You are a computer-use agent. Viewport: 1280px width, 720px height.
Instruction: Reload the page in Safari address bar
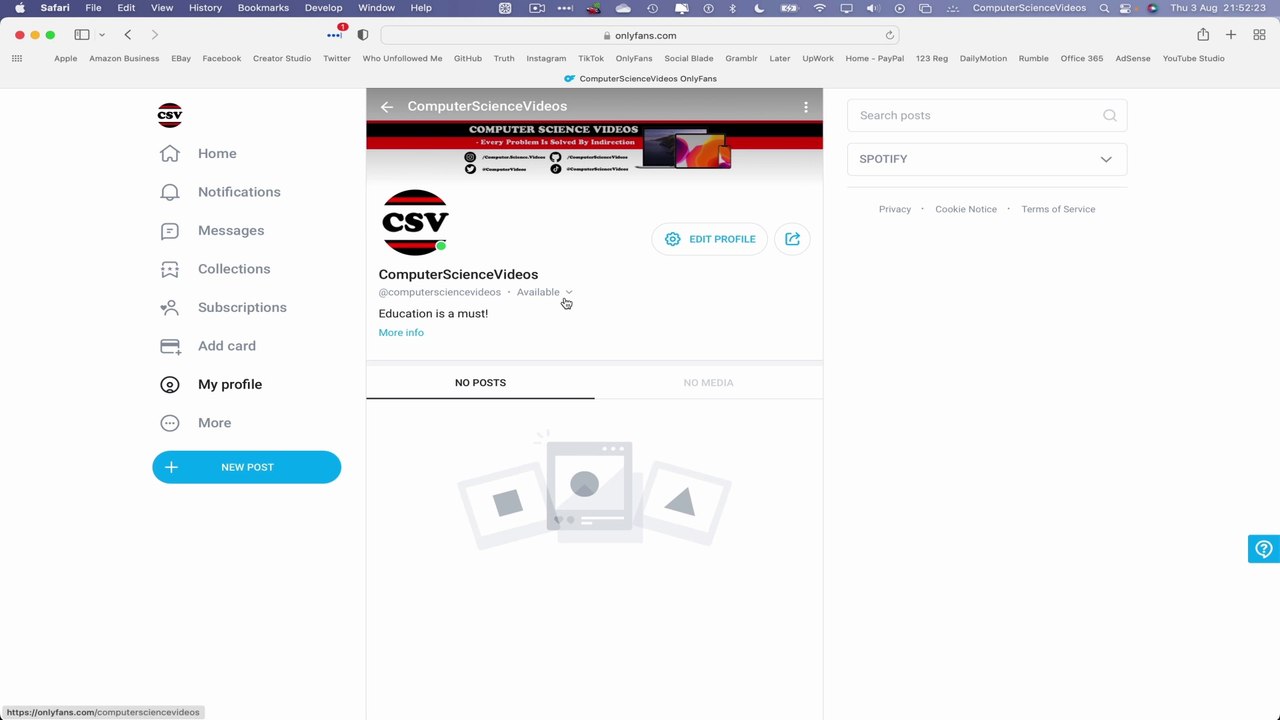(x=889, y=35)
